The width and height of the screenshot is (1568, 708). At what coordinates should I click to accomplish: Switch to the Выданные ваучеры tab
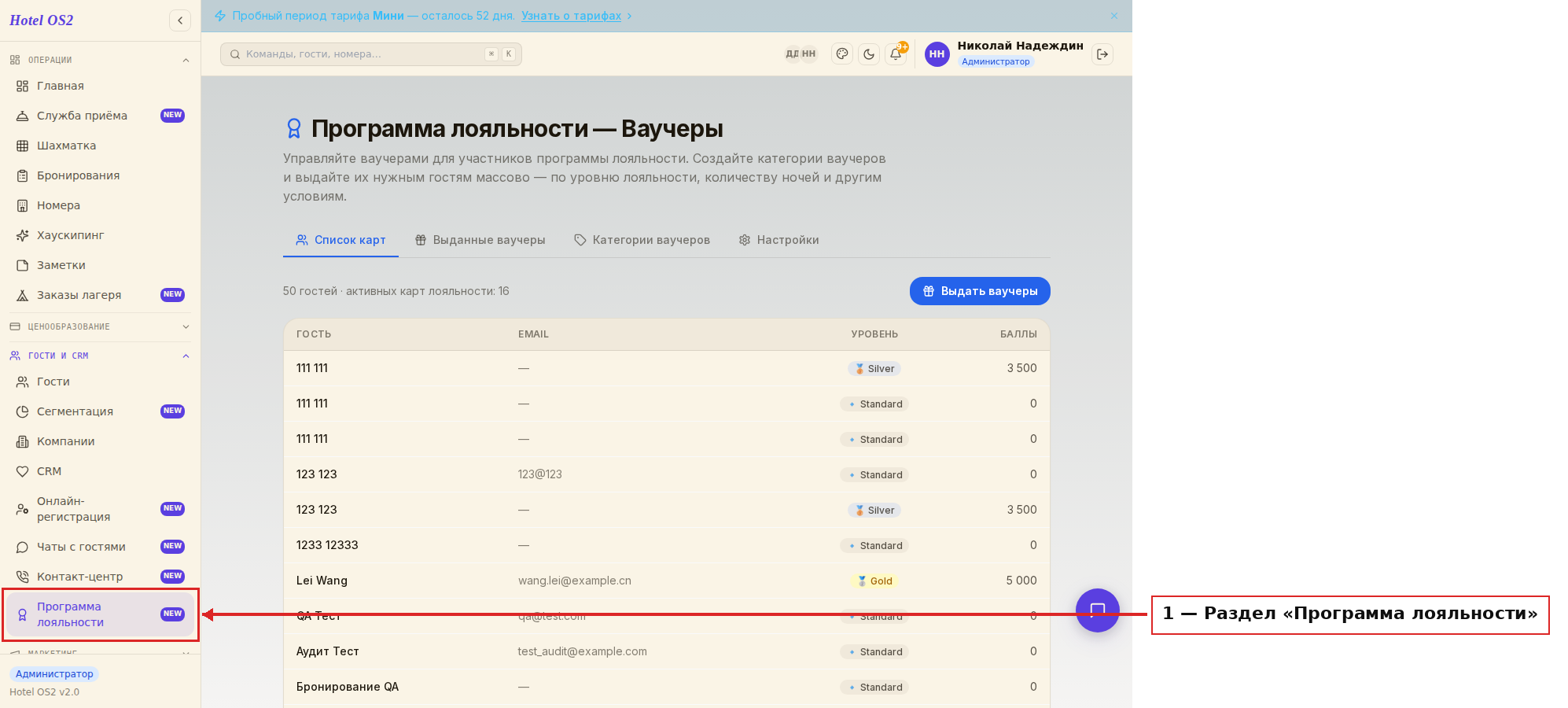[x=480, y=240]
